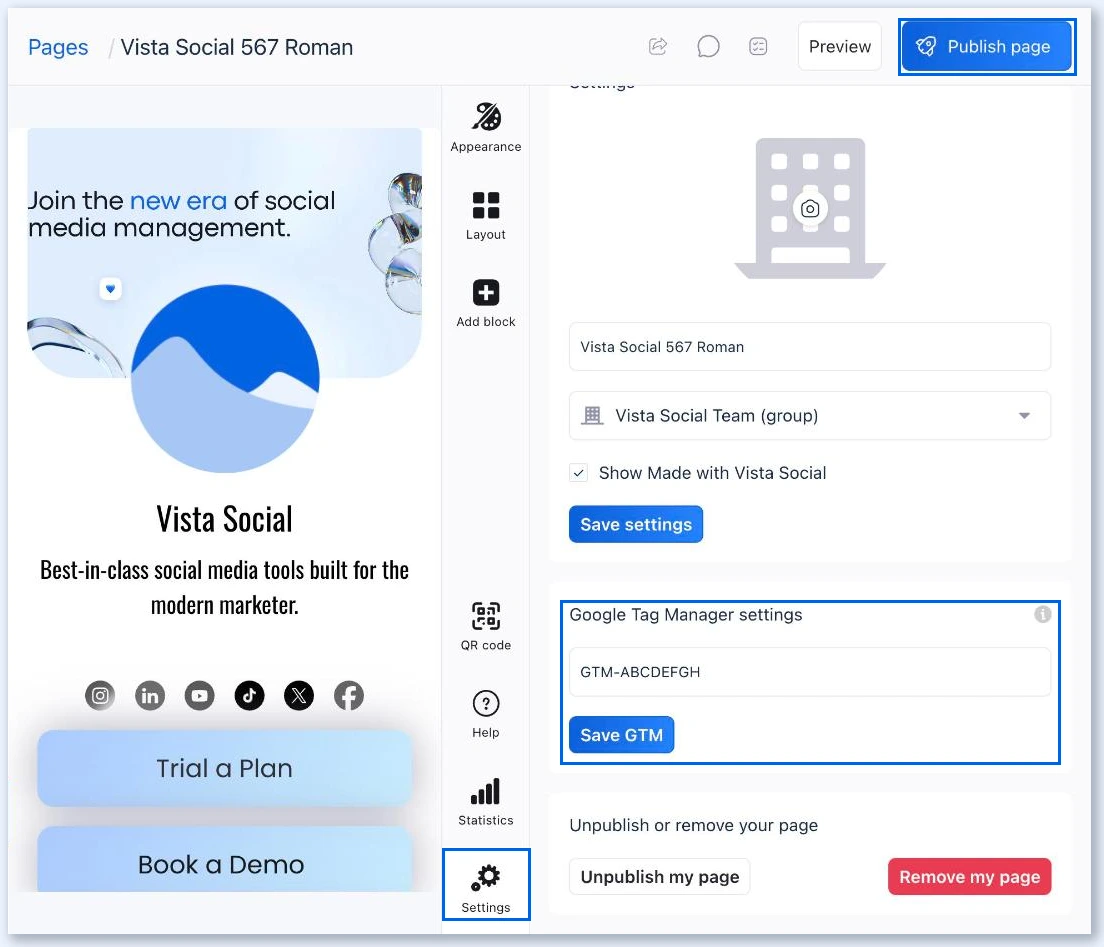The width and height of the screenshot is (1104, 947).
Task: Open the Settings gear in the sidebar
Action: pos(486,885)
